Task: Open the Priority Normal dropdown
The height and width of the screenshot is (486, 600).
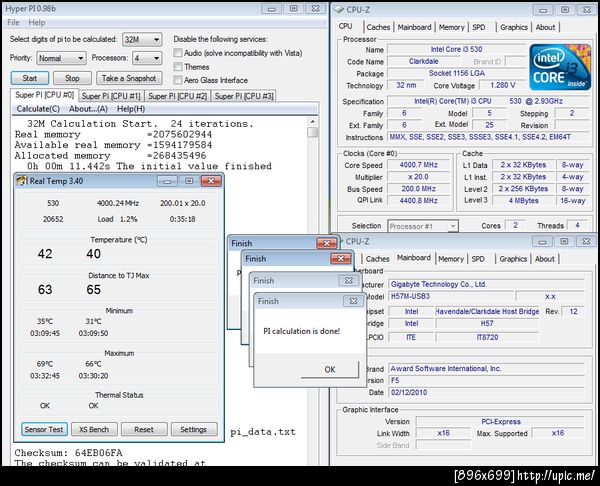Action: [x=61, y=58]
